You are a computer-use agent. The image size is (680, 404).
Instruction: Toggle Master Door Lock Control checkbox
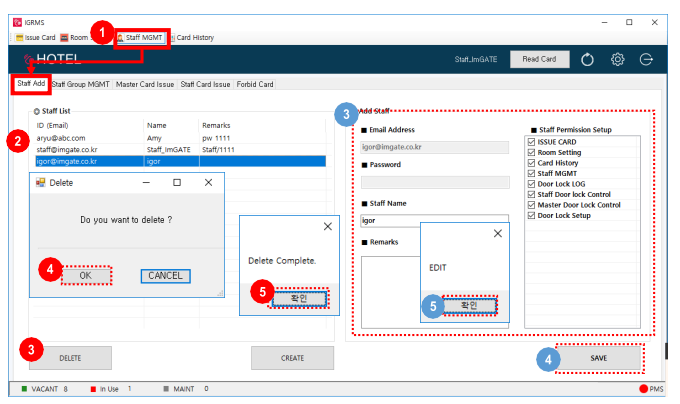click(x=531, y=205)
